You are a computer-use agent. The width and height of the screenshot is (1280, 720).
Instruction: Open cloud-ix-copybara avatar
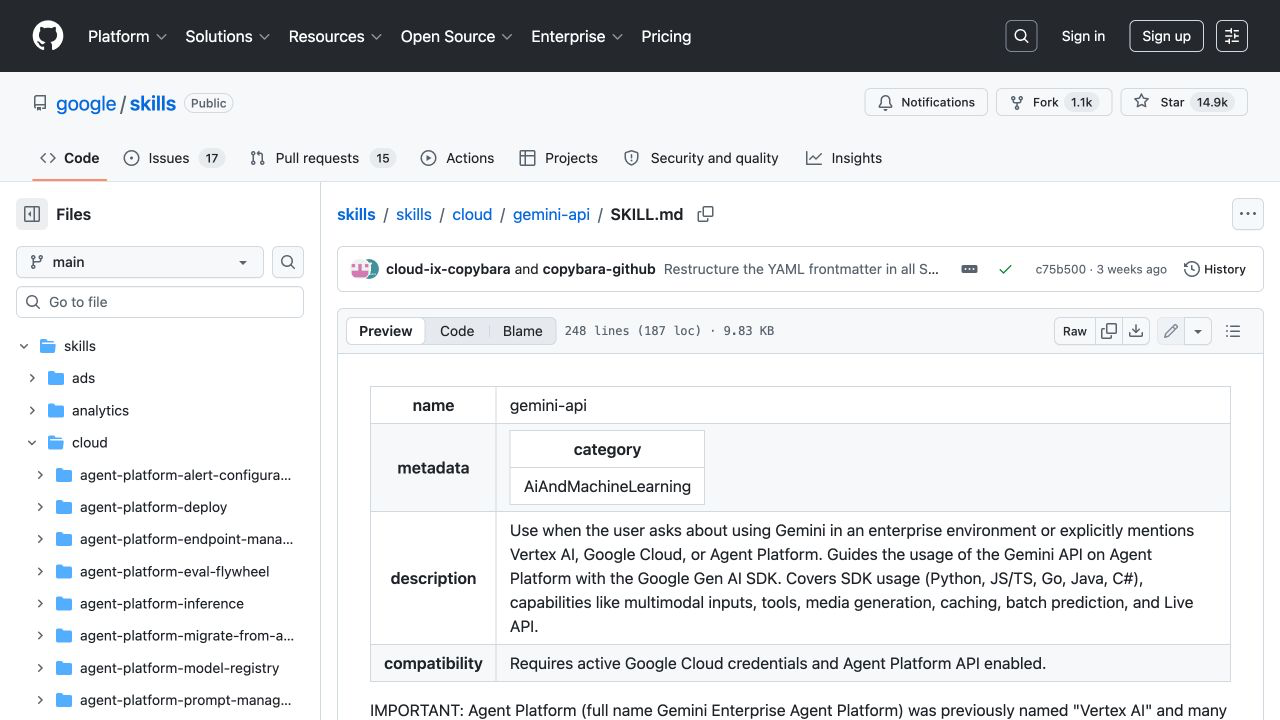tap(358, 269)
